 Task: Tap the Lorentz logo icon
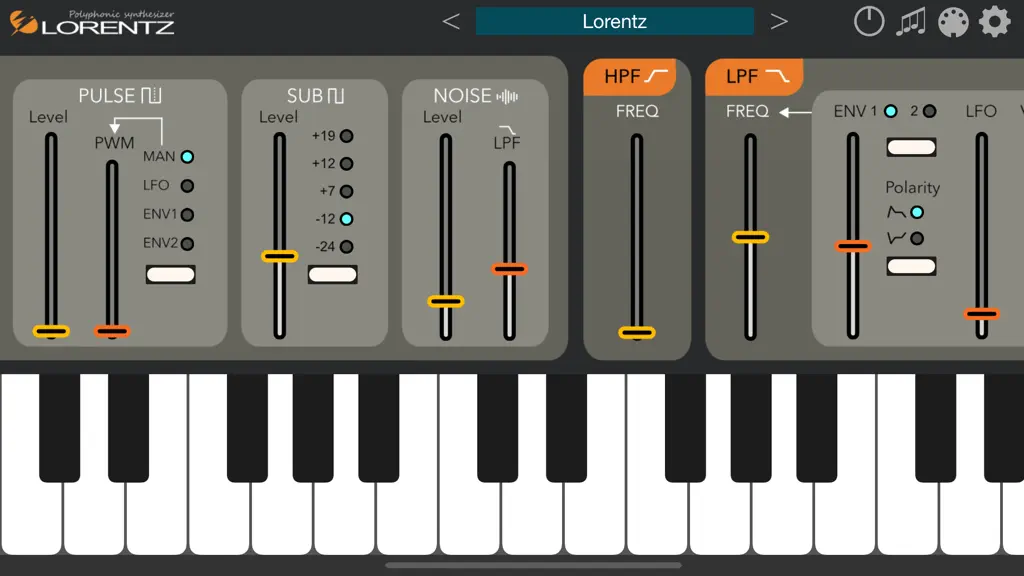point(23,23)
